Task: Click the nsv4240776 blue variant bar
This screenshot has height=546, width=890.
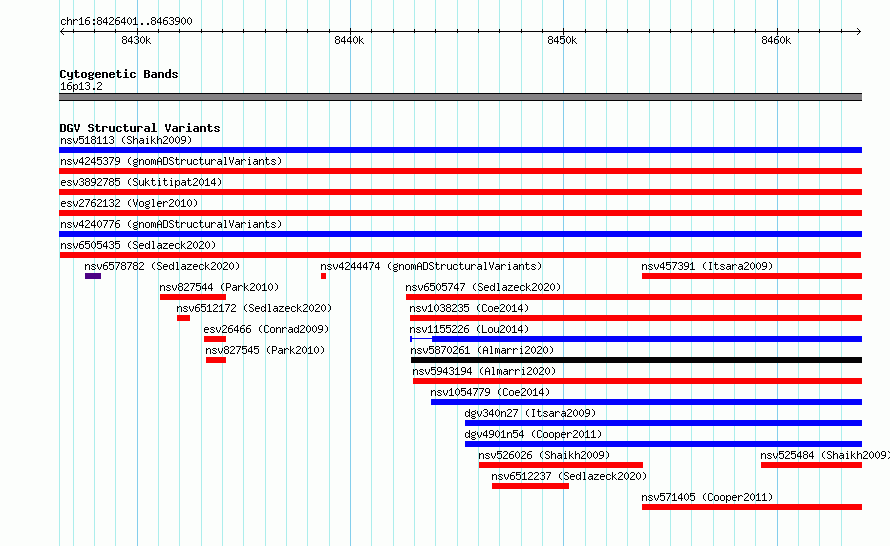Action: coord(460,234)
